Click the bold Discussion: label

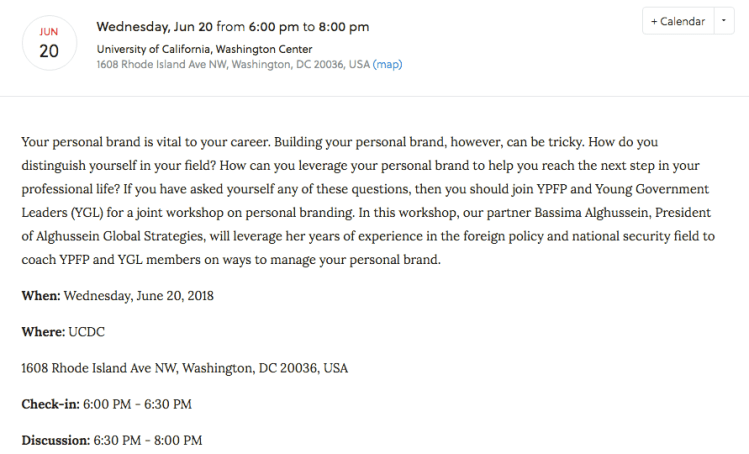(56, 440)
